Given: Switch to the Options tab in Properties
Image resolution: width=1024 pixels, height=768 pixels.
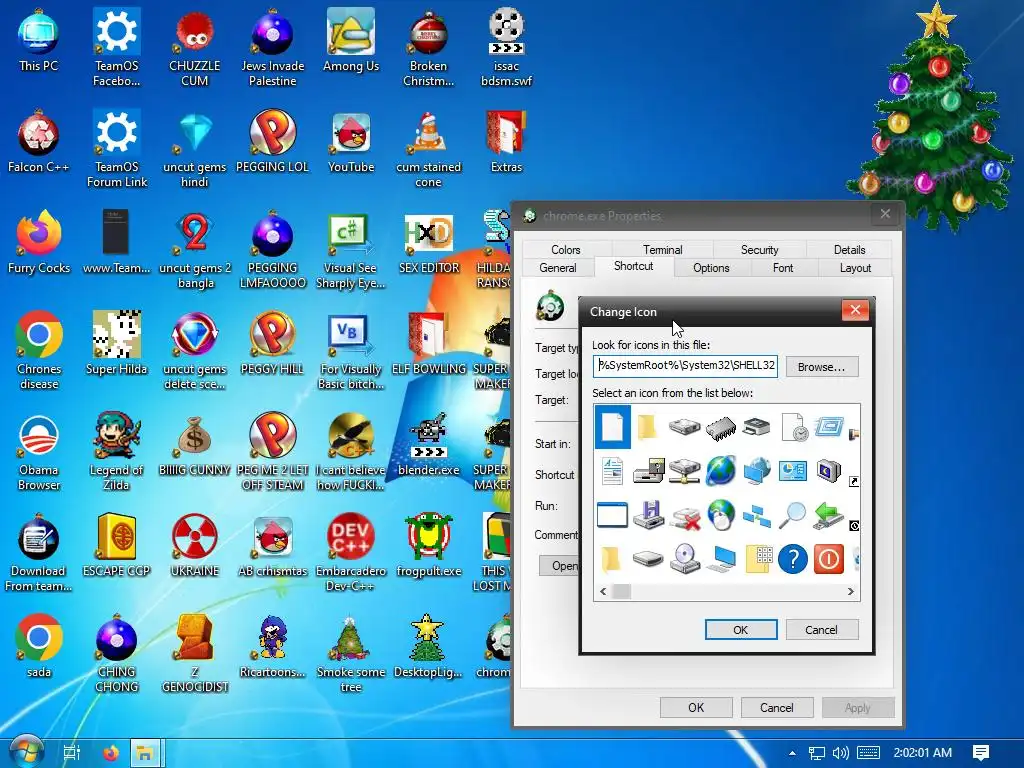Looking at the screenshot, I should pos(711,268).
